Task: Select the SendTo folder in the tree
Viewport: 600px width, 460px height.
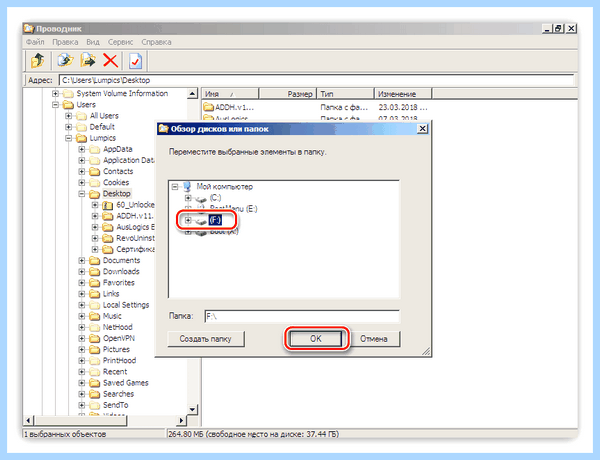Action: point(116,405)
